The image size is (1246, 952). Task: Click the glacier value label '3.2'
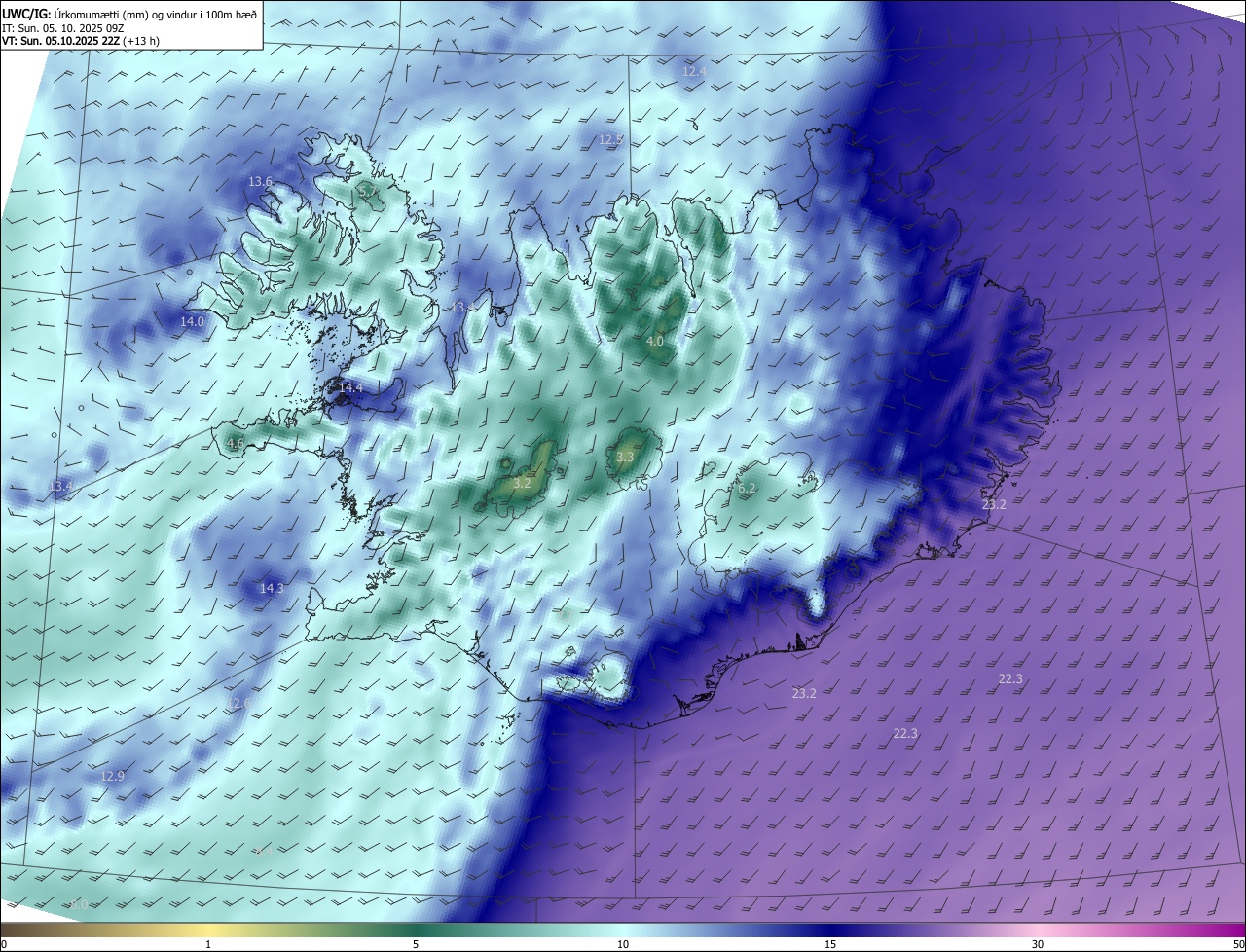pyautogui.click(x=522, y=483)
